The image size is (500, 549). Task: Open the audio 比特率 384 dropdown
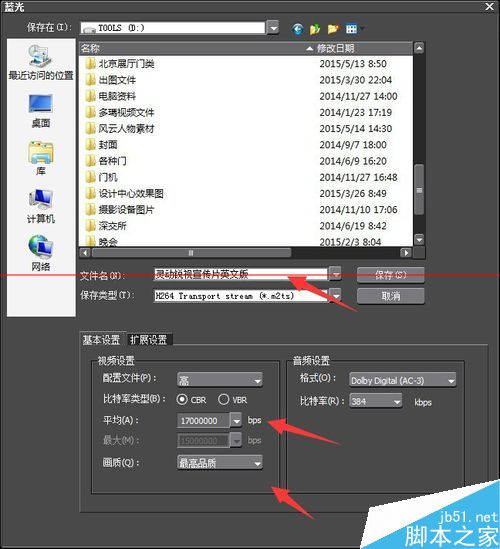376,401
